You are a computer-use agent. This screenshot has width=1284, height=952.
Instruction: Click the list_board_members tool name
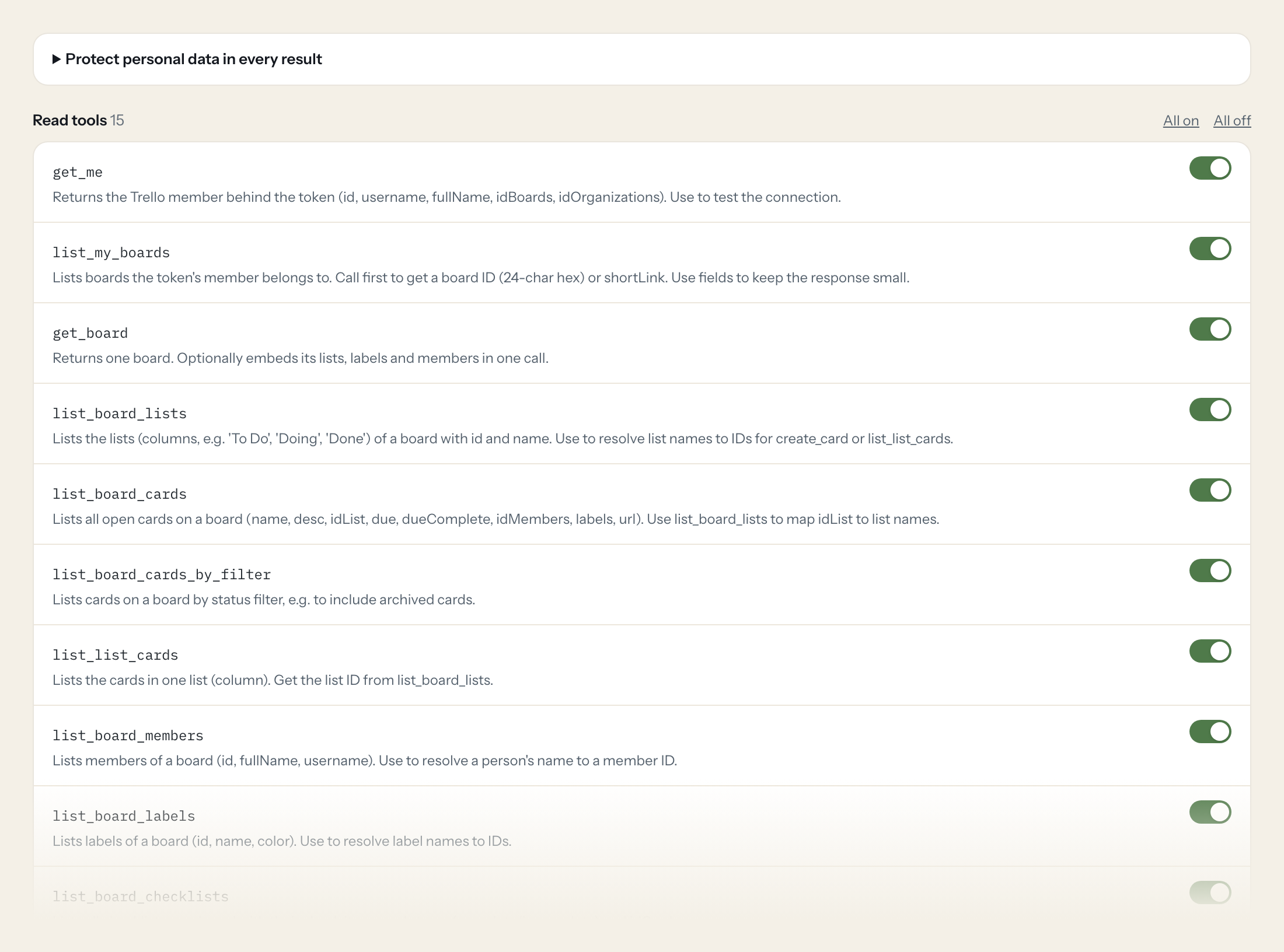128,736
